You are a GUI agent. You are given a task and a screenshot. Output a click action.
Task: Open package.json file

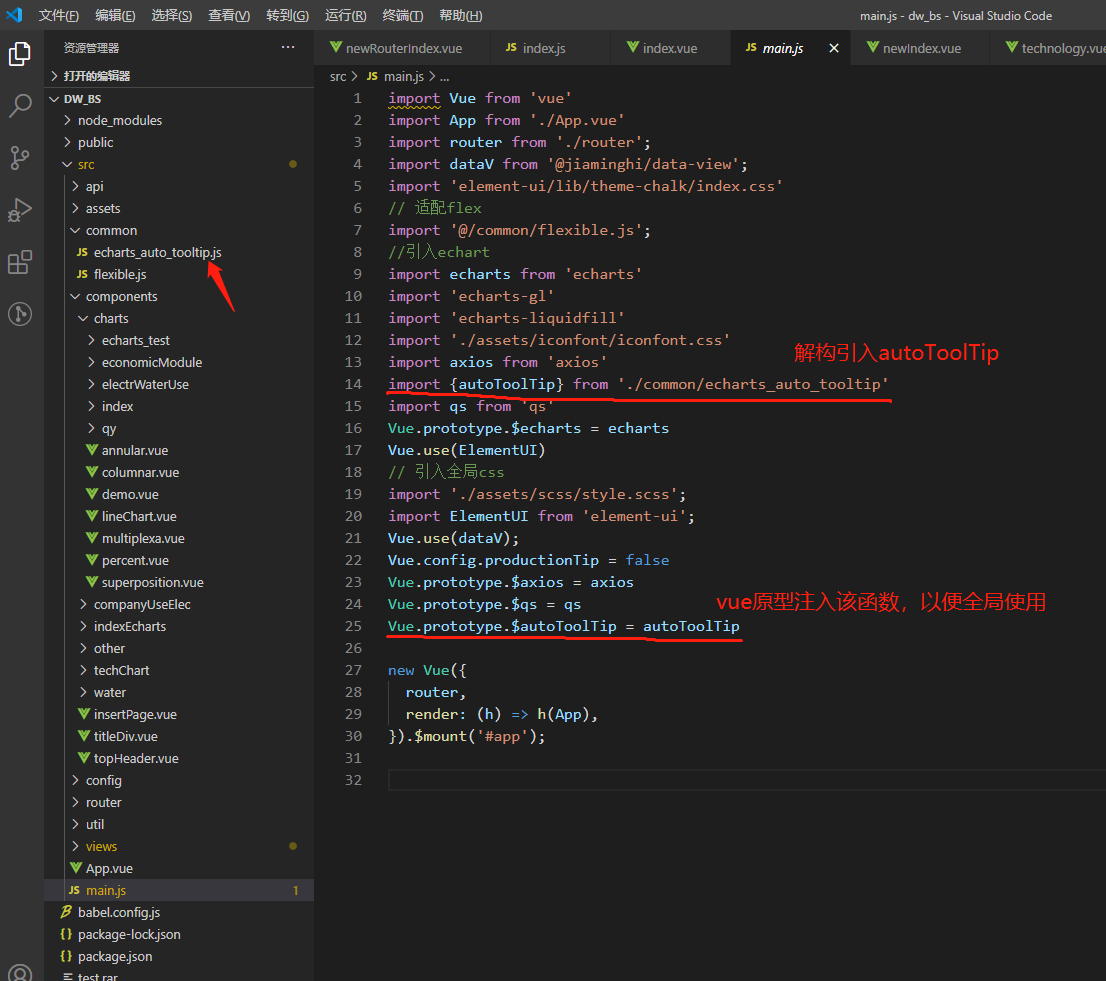tap(179, 956)
